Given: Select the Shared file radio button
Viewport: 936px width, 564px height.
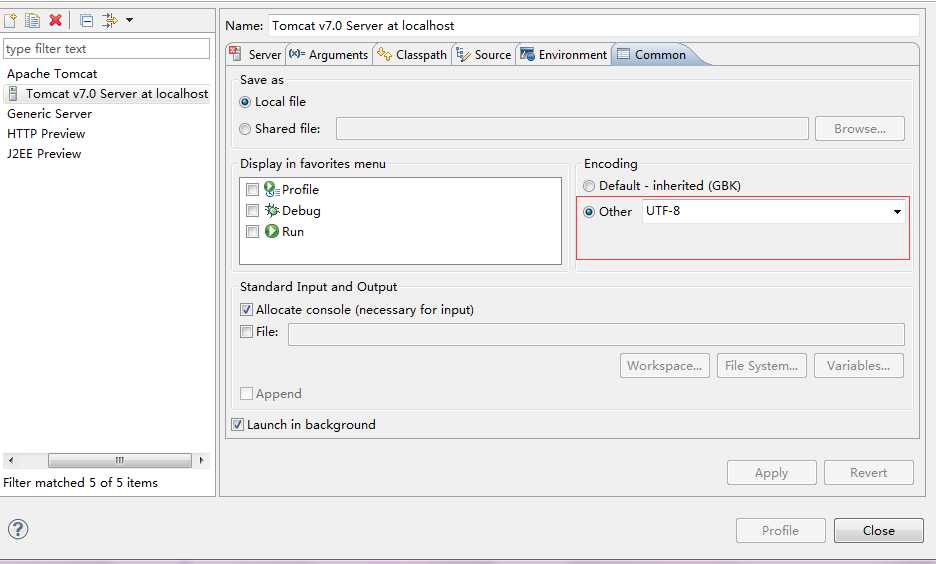Looking at the screenshot, I should 245,129.
